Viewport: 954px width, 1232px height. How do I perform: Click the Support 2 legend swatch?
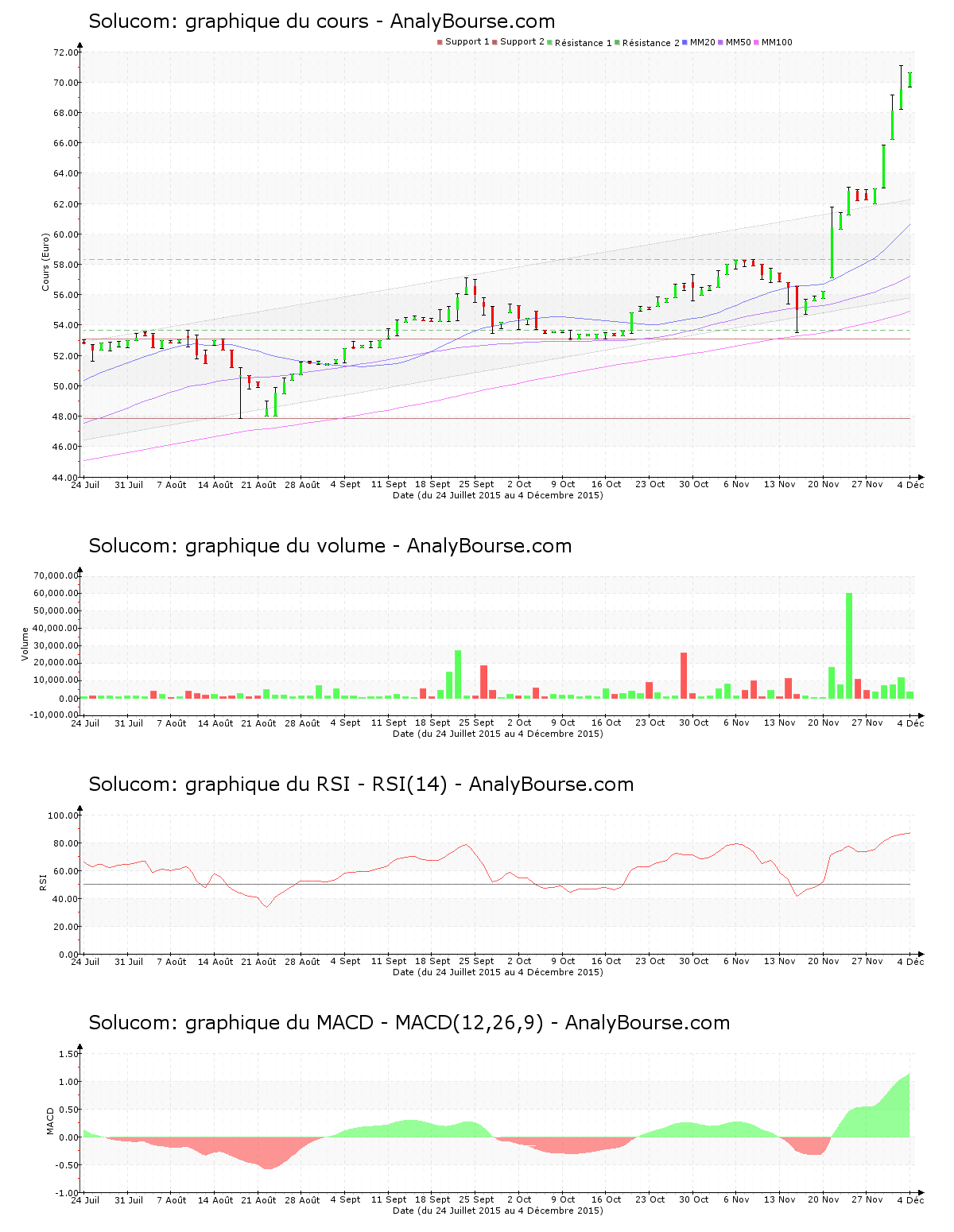point(494,42)
